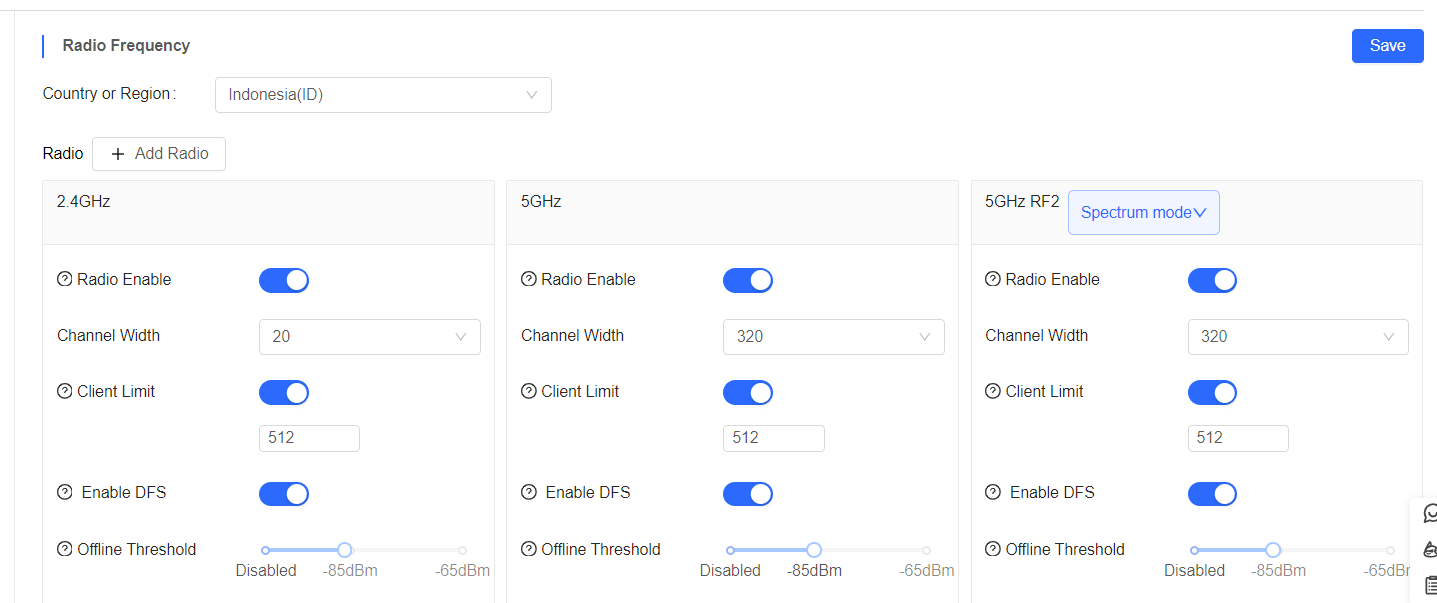
Task: Click the help icon beside 5GHz Enable DFS
Action: [529, 492]
